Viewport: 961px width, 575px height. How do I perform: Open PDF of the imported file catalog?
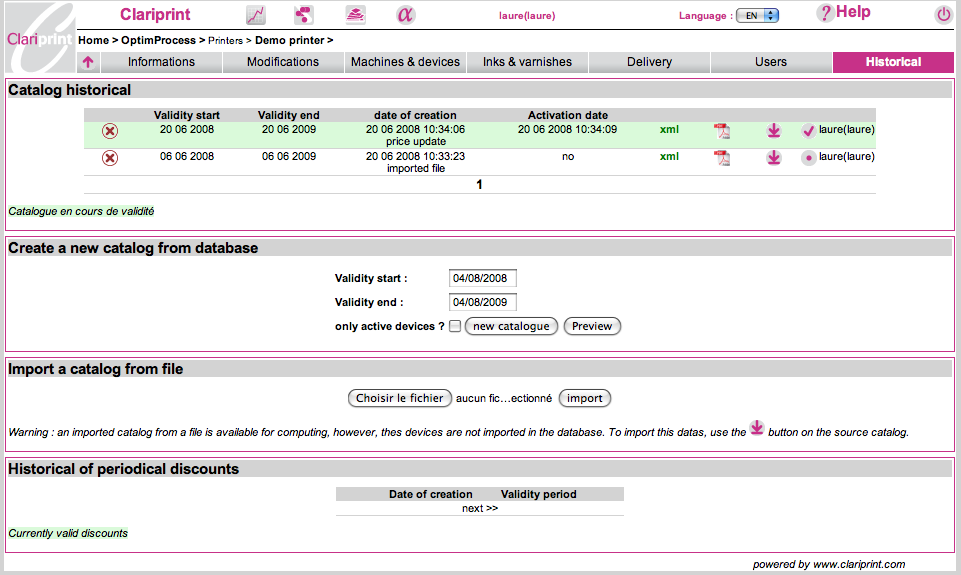(721, 158)
